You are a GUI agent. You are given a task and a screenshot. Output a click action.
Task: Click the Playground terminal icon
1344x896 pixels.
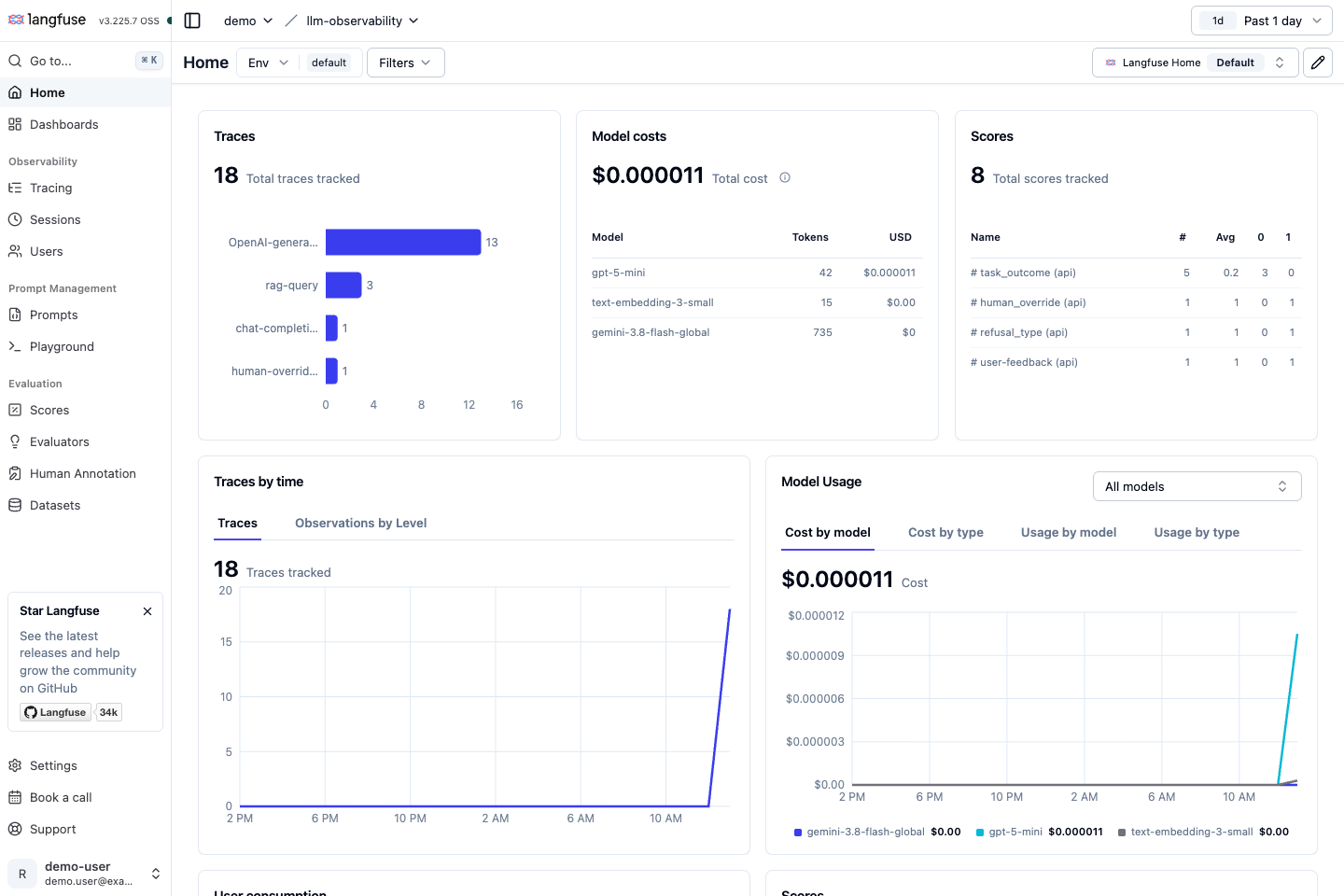coord(15,346)
